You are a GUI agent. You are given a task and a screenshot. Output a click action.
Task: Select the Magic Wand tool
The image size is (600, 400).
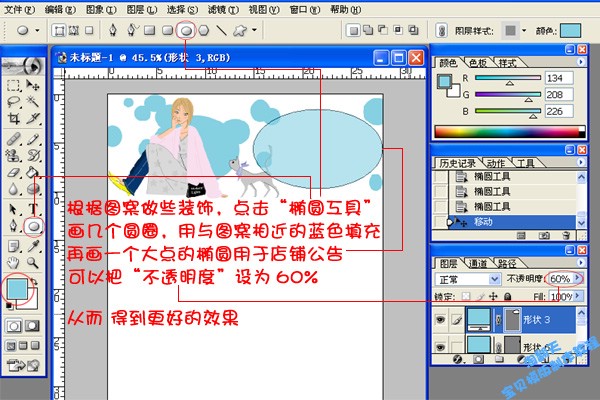[x=33, y=102]
